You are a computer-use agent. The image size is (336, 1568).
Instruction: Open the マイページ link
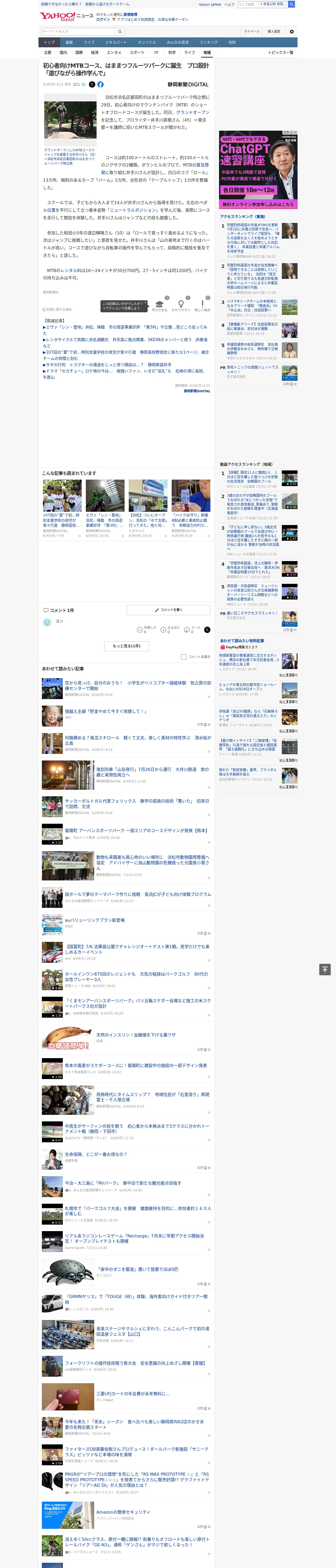coord(251,31)
